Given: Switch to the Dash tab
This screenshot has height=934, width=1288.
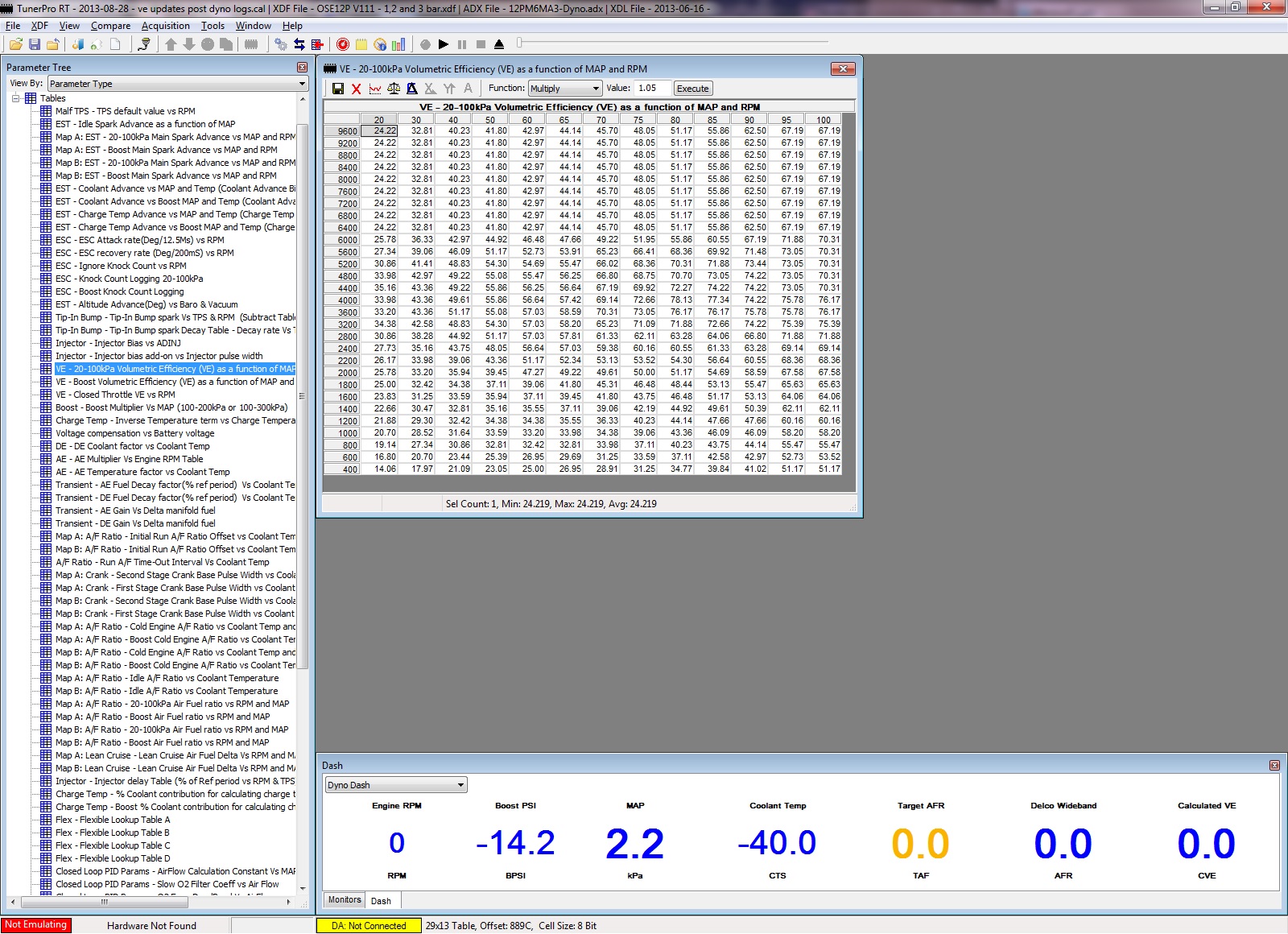Looking at the screenshot, I should pos(382,901).
